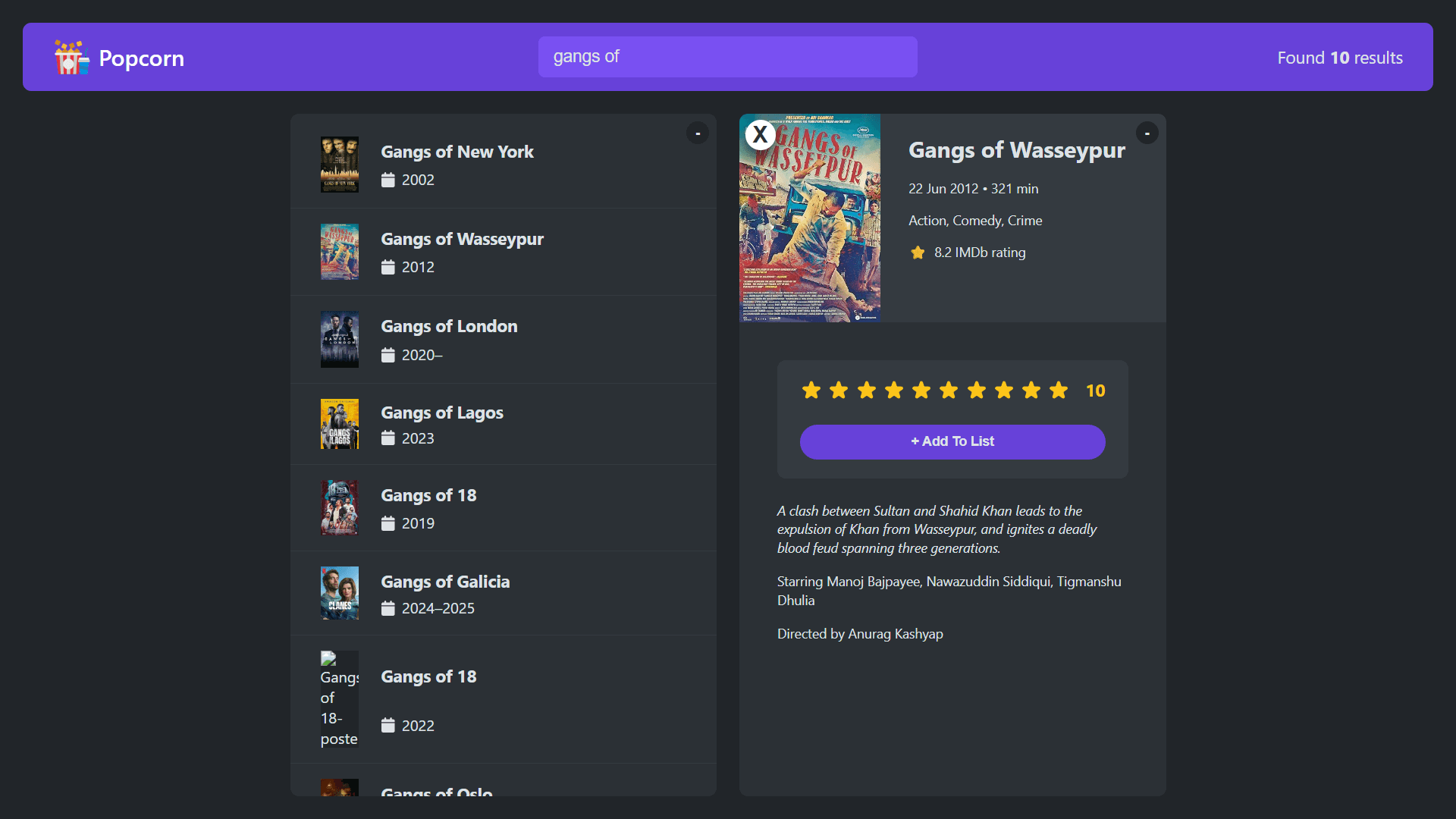Set the rating by clicking the fifth star
Screen dimensions: 1456x819
(921, 390)
